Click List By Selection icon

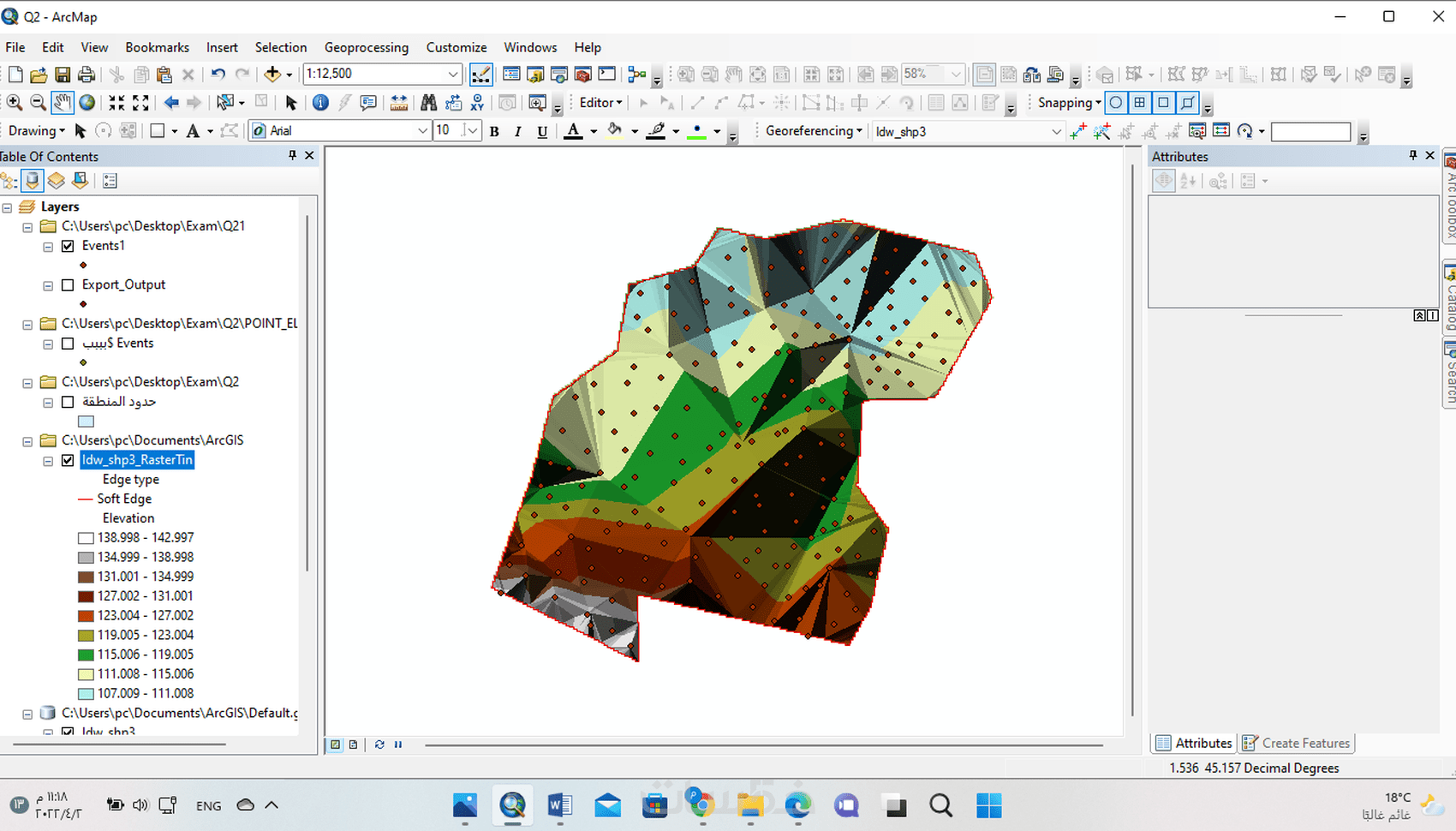tap(81, 181)
